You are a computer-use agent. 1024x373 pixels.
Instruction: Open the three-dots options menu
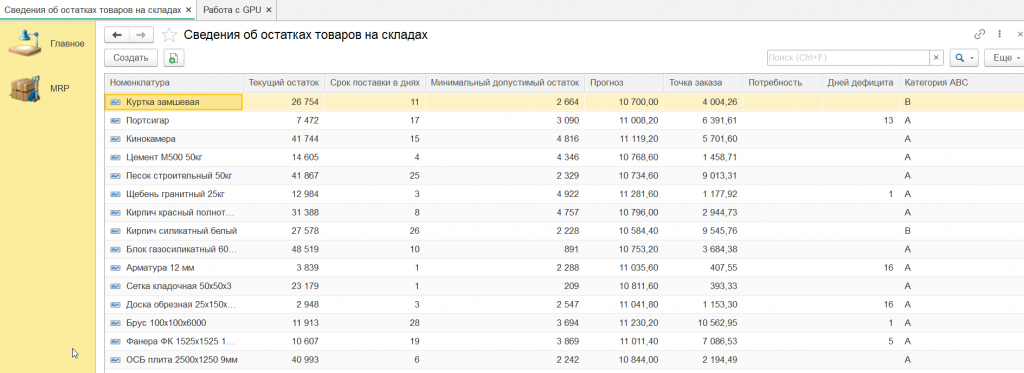coord(999,35)
